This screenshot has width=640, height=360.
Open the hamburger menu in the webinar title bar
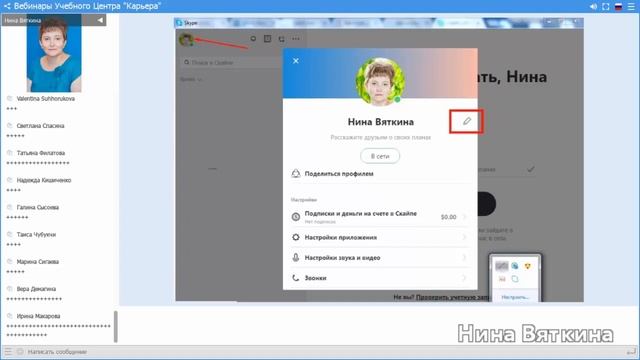(x=631, y=6)
